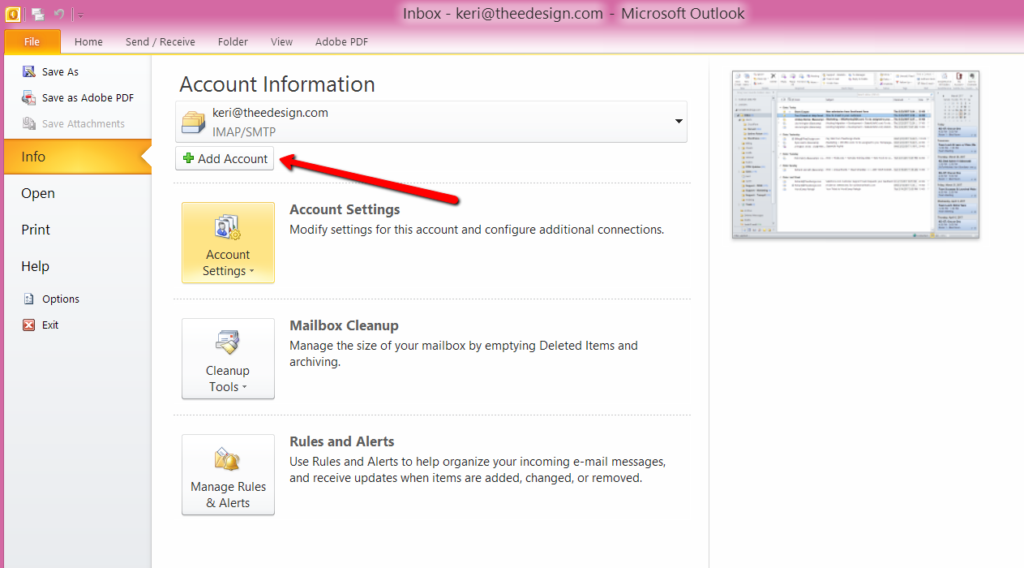Go to the Print section

point(35,230)
